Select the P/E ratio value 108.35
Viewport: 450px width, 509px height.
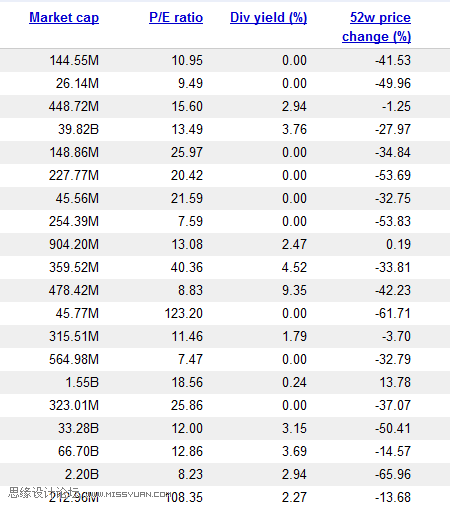pyautogui.click(x=184, y=497)
